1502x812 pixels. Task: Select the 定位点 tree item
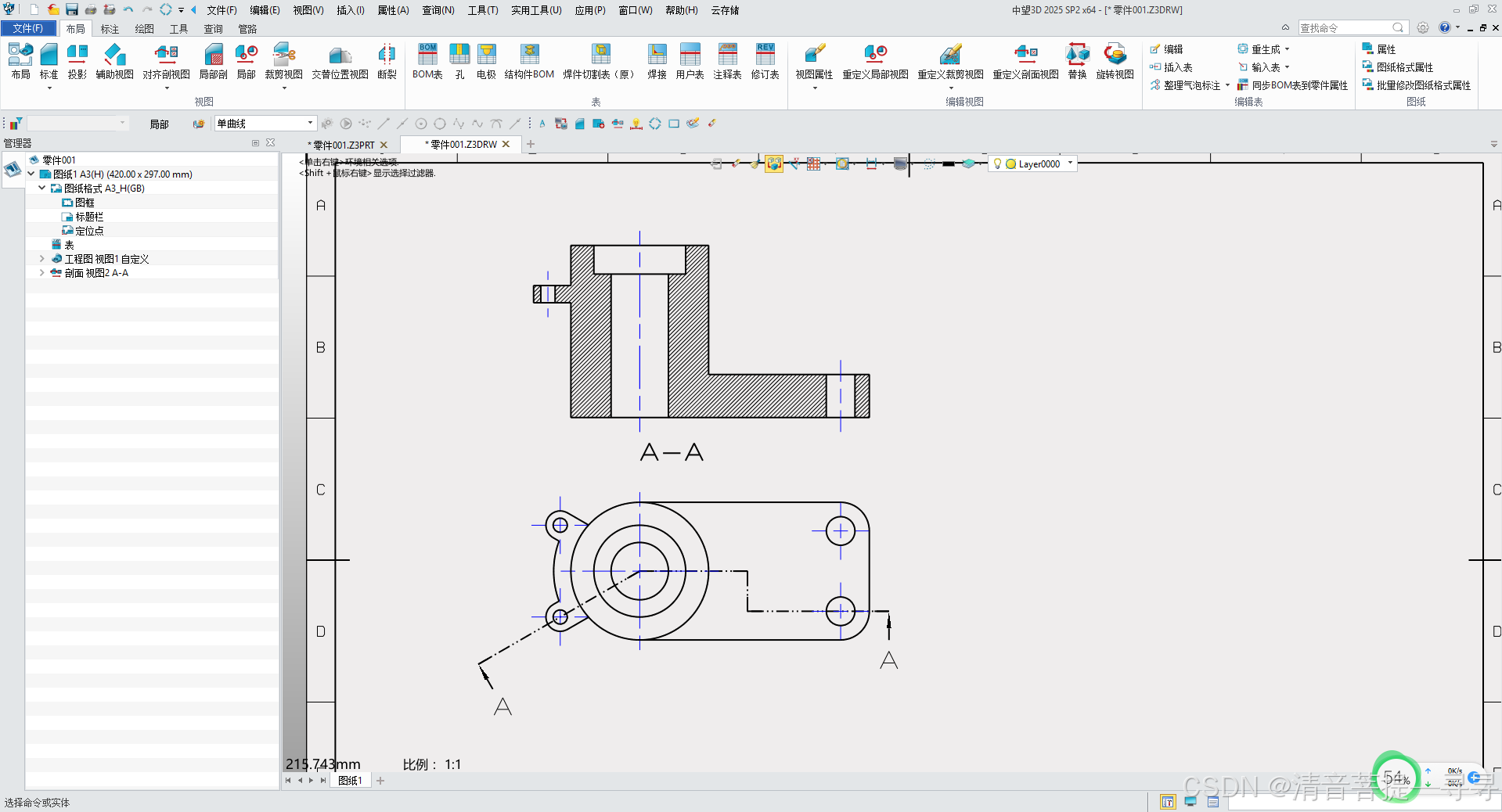pos(83,231)
